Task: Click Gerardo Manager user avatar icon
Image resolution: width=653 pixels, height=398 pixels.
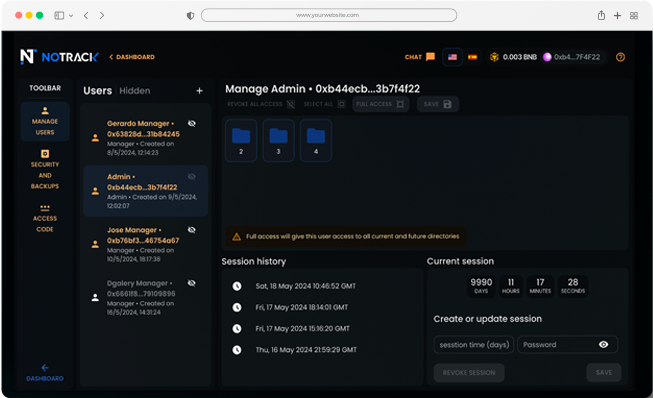Action: click(x=95, y=138)
